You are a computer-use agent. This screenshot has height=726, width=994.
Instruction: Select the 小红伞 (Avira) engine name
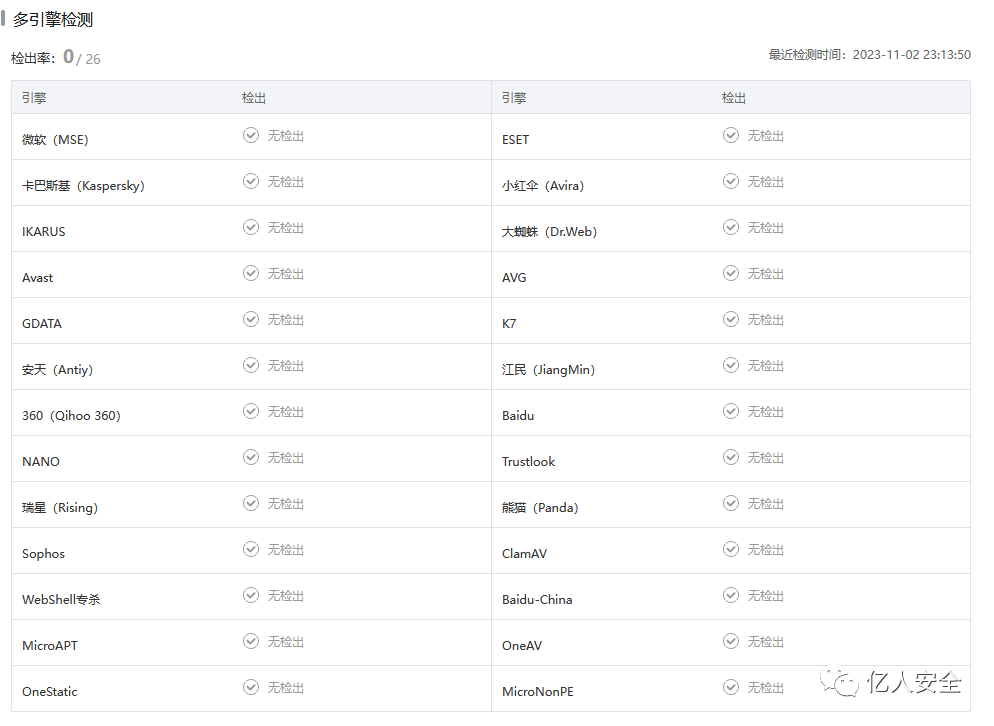pyautogui.click(x=543, y=186)
